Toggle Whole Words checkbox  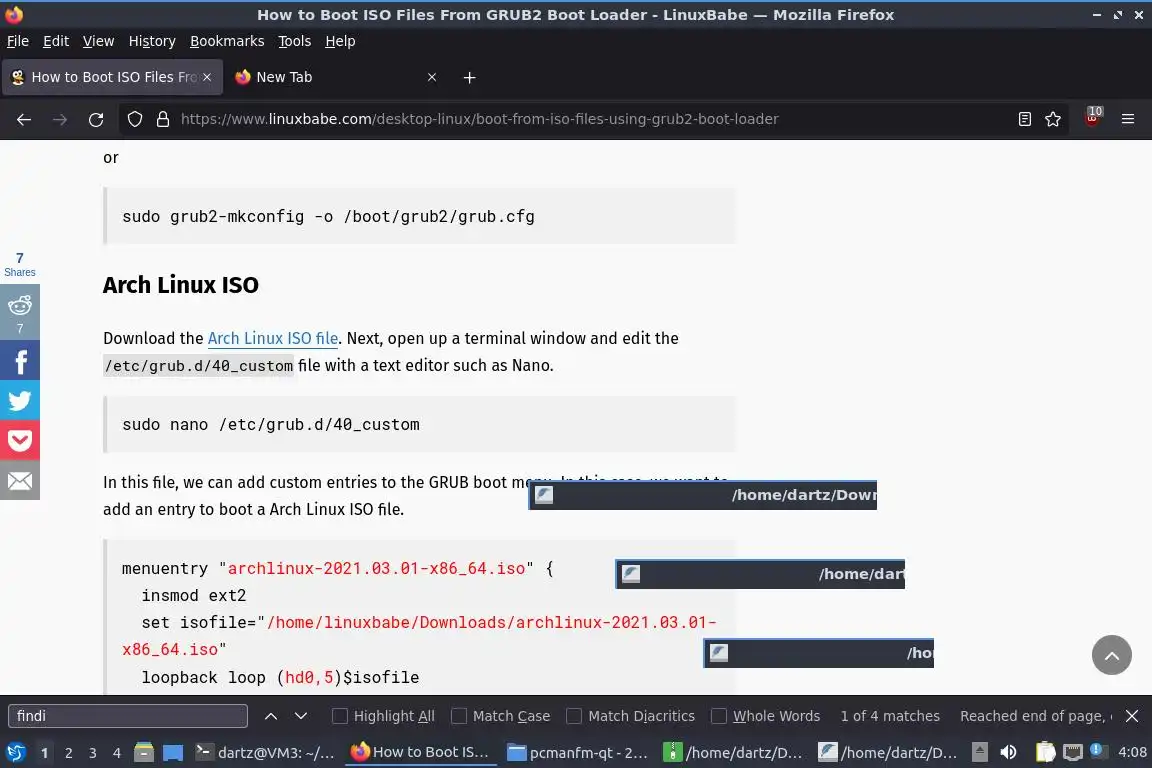click(x=719, y=716)
